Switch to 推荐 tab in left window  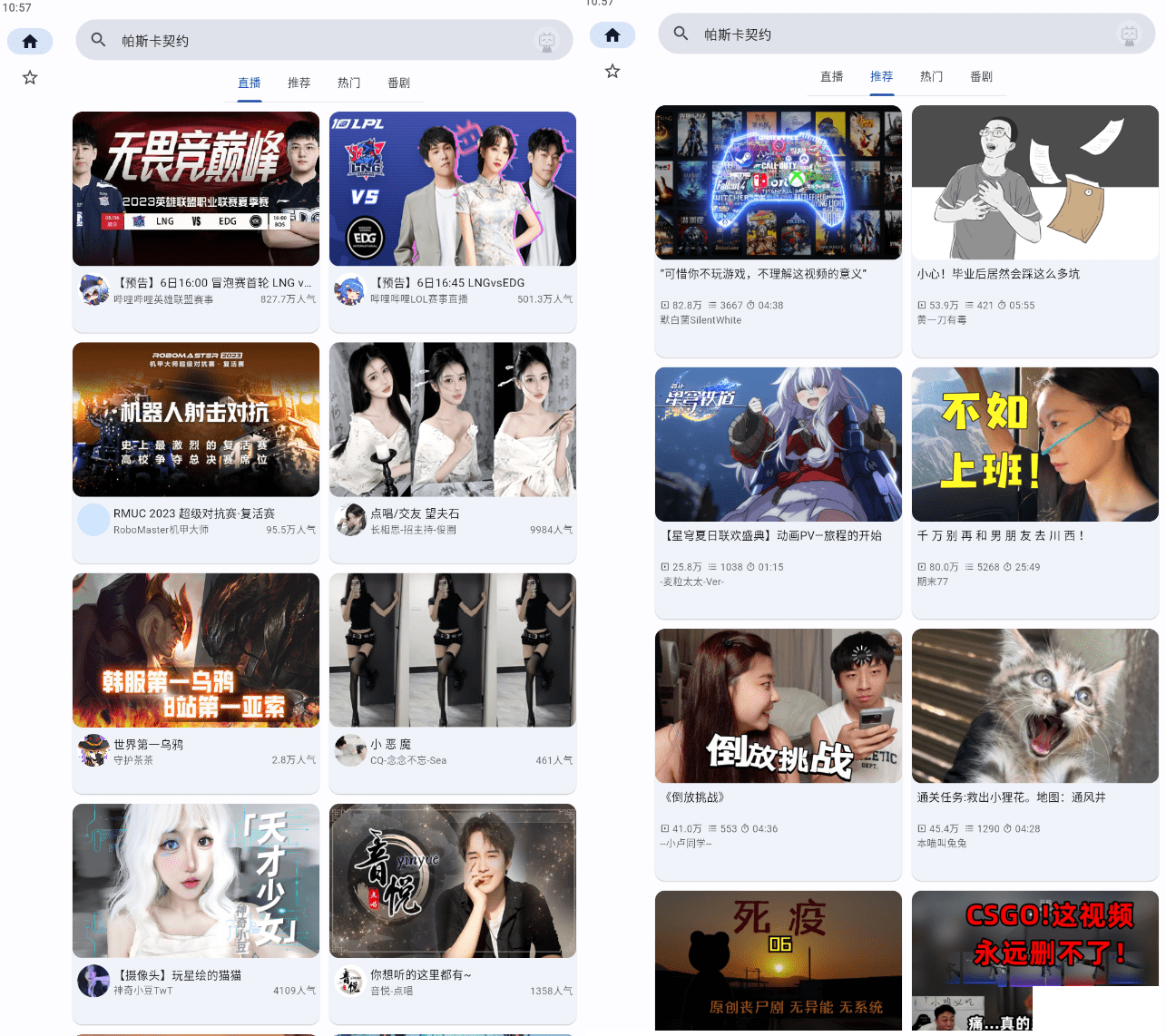[x=299, y=83]
